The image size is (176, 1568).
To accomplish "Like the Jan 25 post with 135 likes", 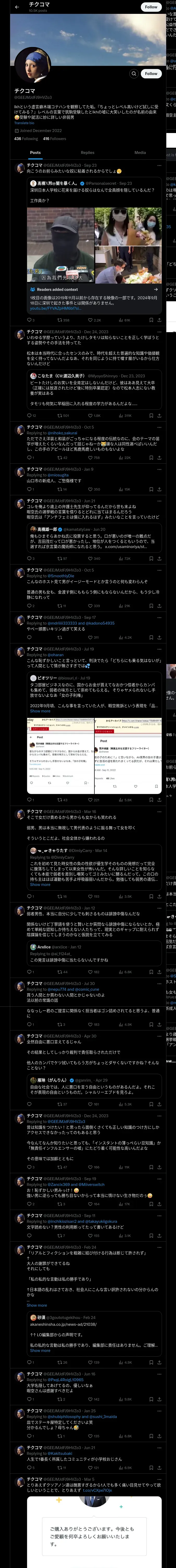I will 94,1437.
